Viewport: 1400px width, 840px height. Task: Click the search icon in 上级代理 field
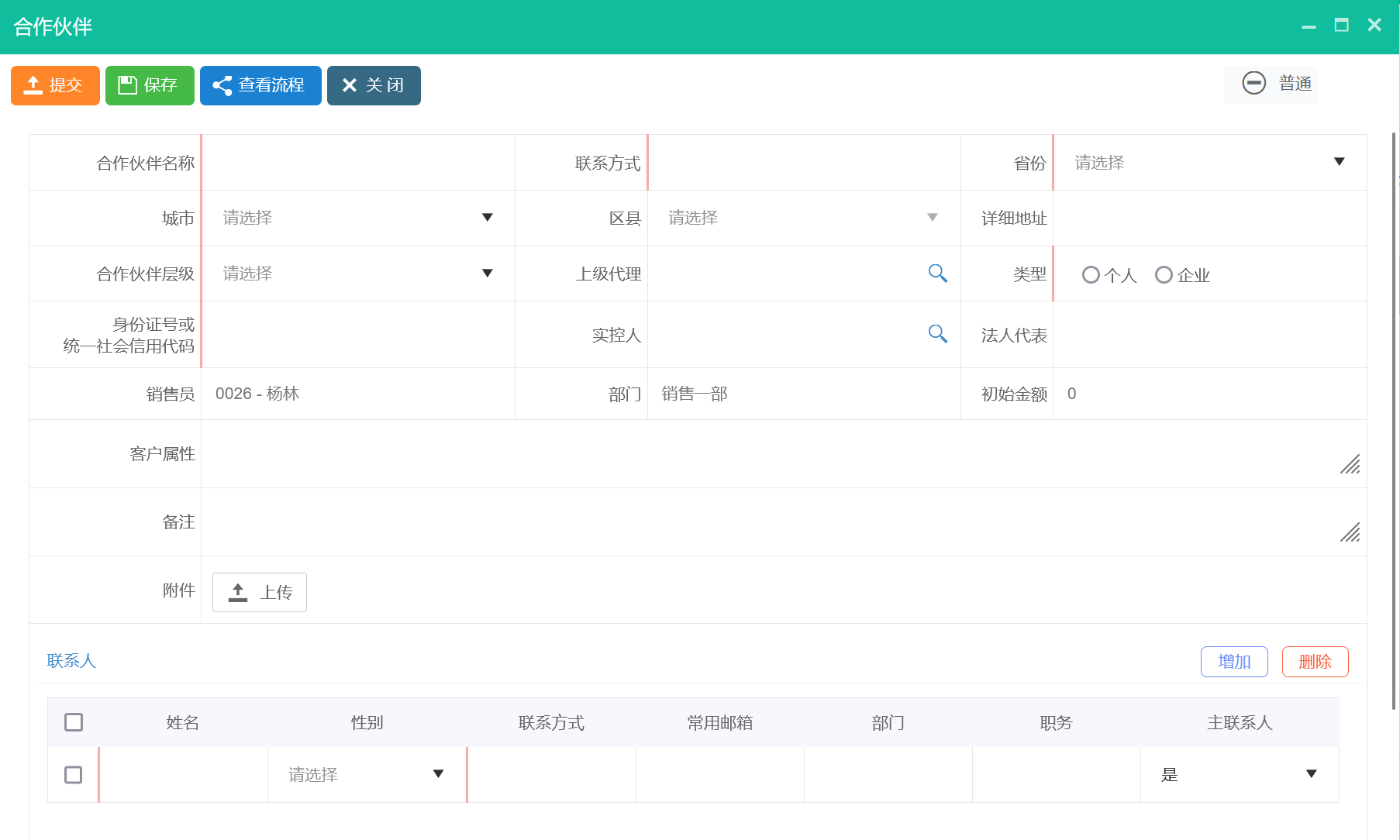click(937, 274)
